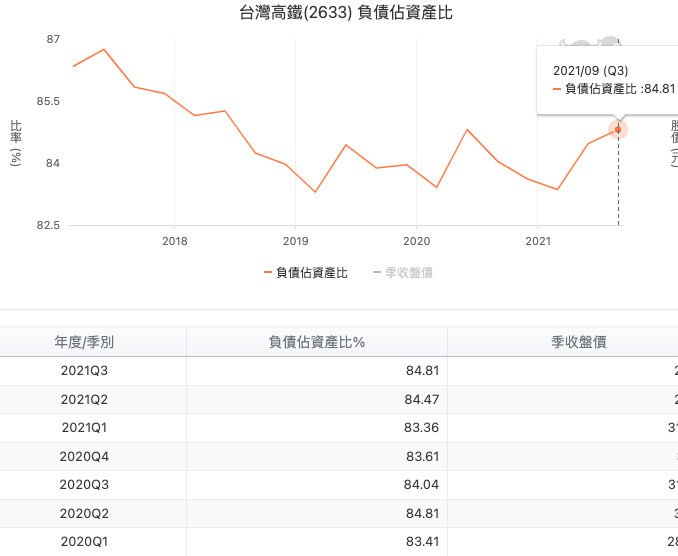The image size is (678, 556).
Task: Click the 2020 x-axis label
Action: [416, 241]
